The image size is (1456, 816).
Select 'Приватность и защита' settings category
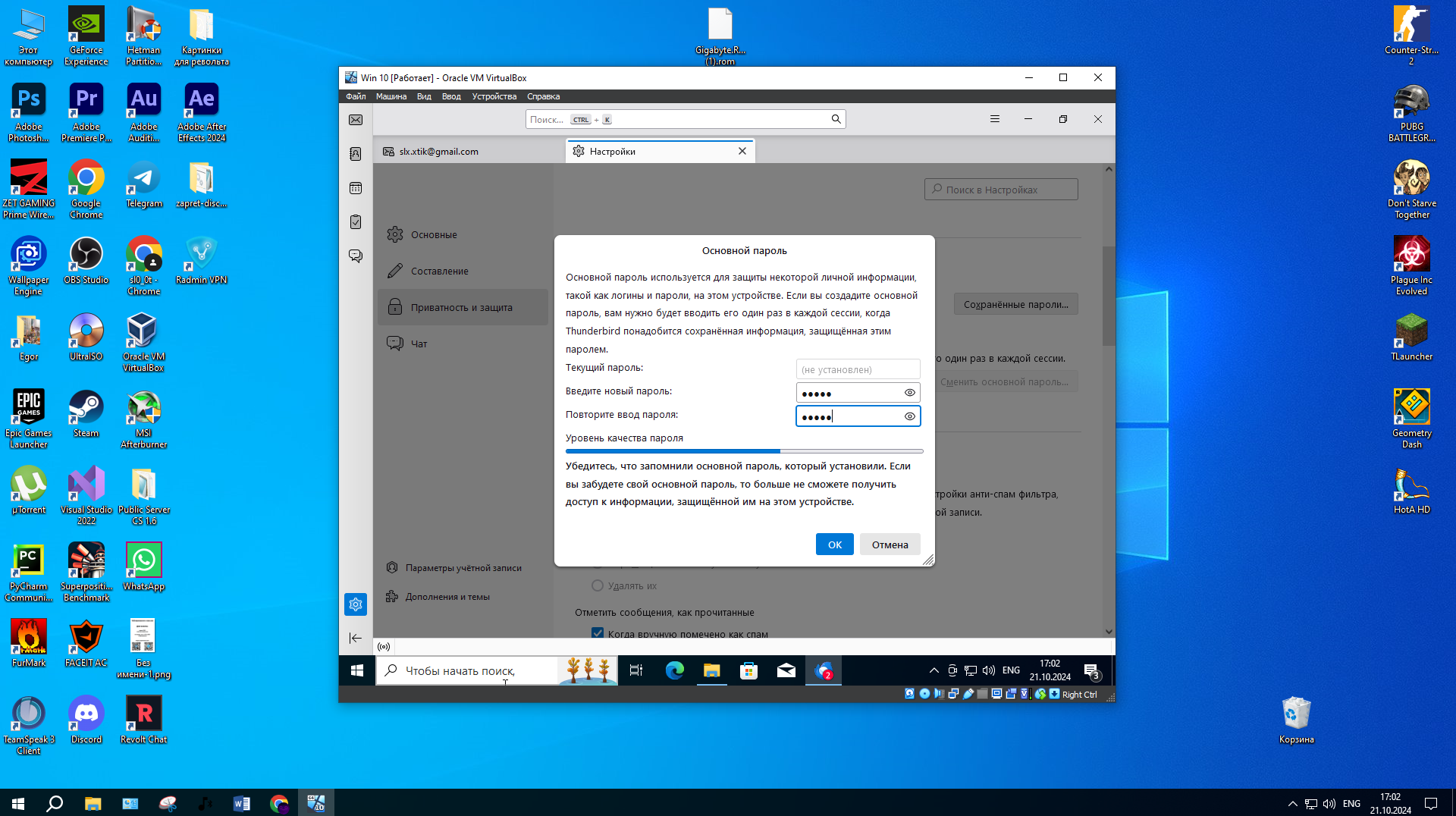463,307
